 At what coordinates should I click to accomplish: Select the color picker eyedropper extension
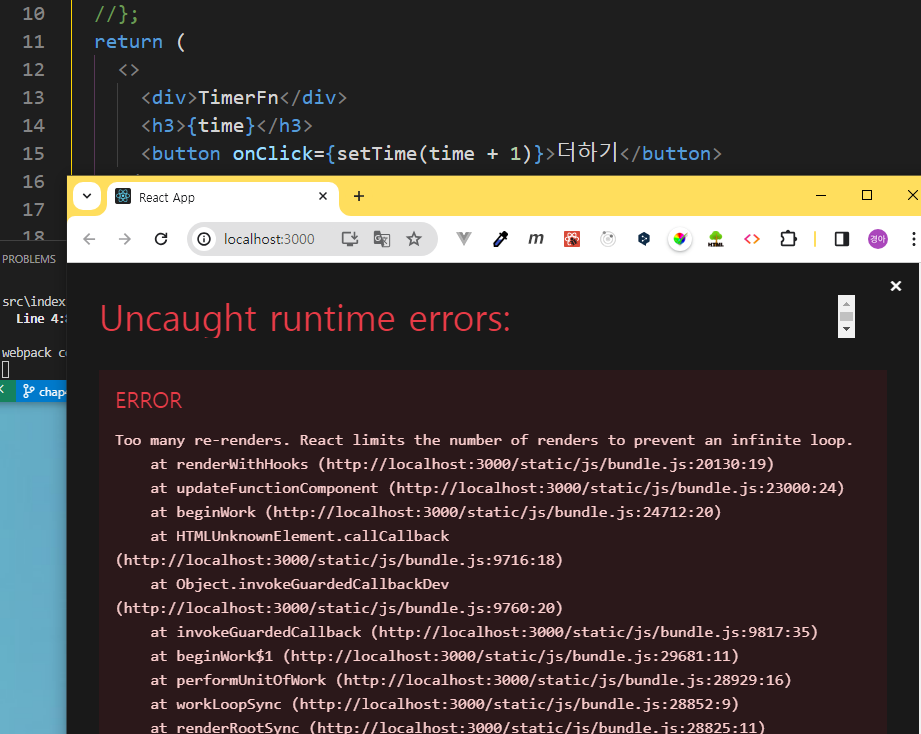500,239
